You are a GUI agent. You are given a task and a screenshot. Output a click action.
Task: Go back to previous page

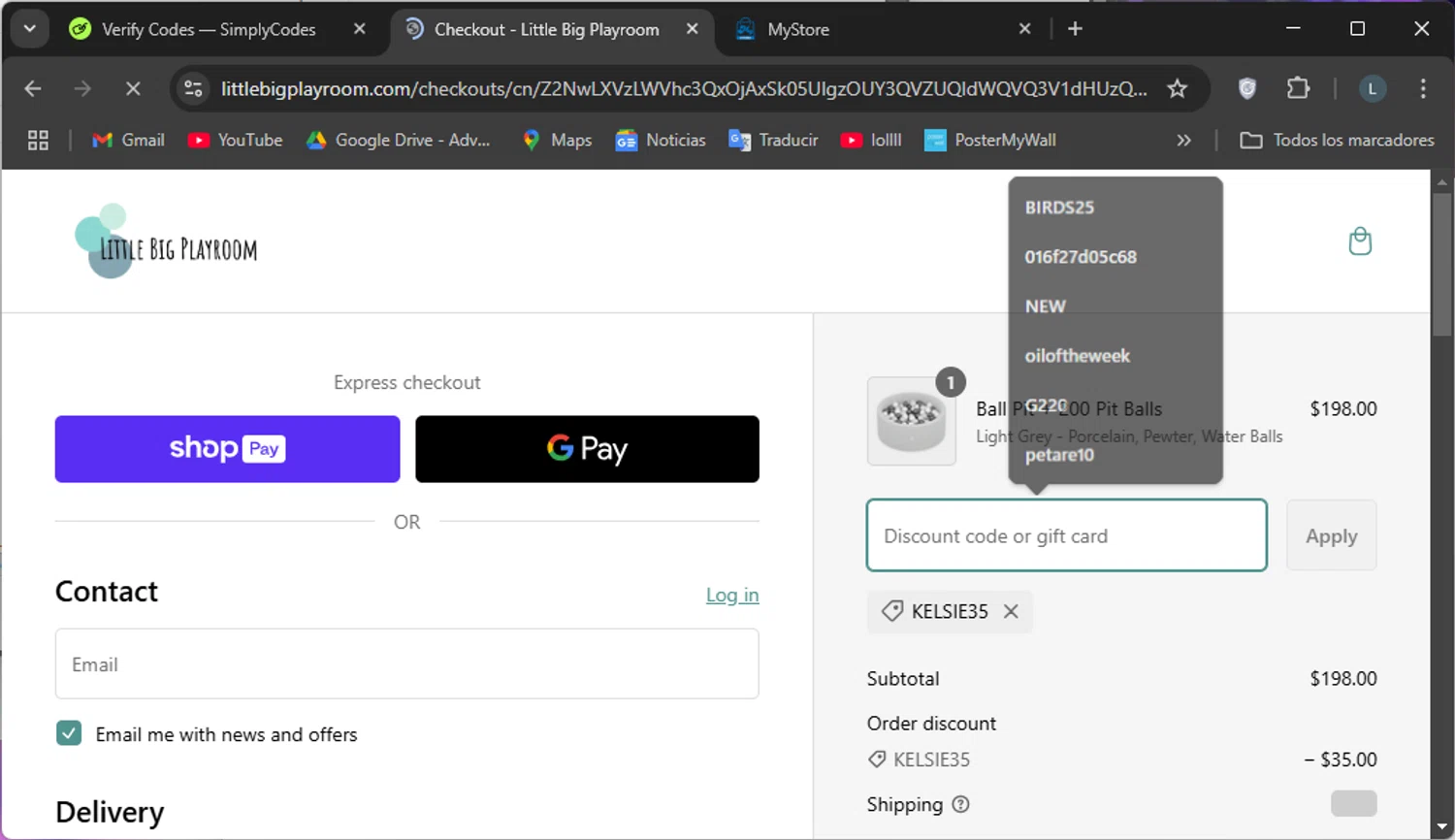[x=33, y=89]
